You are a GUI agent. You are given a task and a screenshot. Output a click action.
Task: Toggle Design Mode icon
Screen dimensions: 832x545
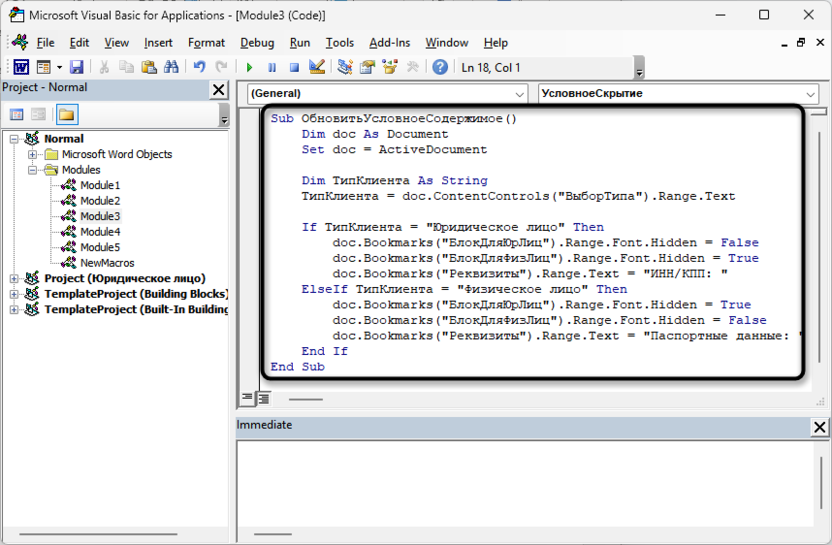pos(317,67)
